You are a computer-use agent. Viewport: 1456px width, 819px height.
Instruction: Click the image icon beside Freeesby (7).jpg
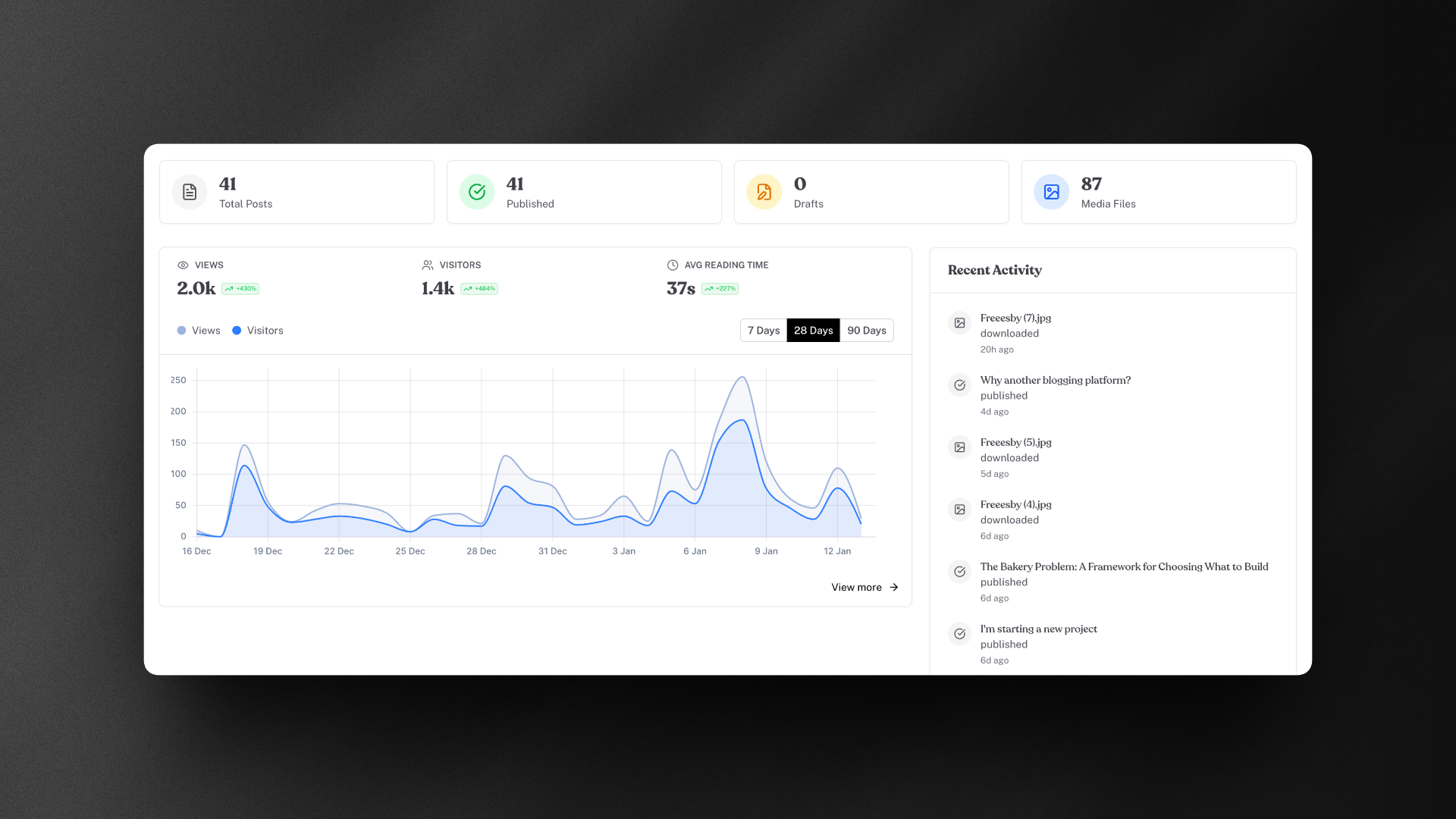click(959, 322)
